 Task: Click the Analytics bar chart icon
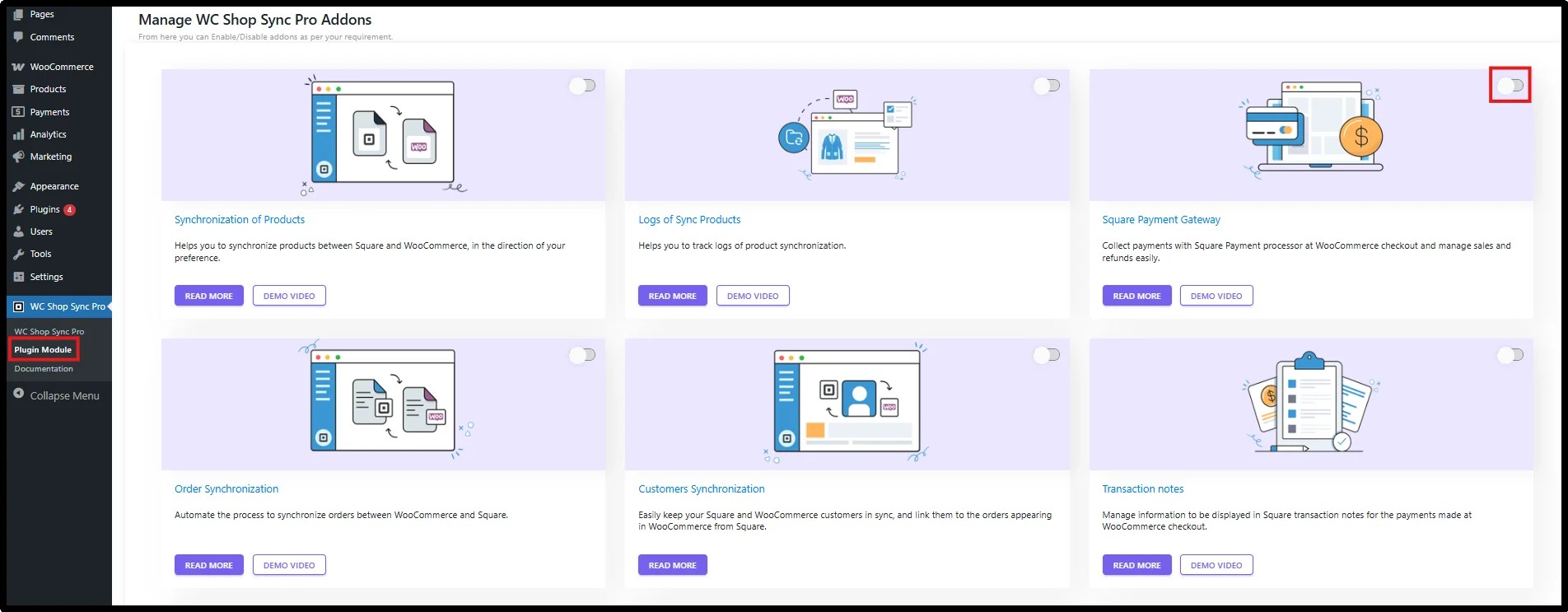[x=18, y=134]
